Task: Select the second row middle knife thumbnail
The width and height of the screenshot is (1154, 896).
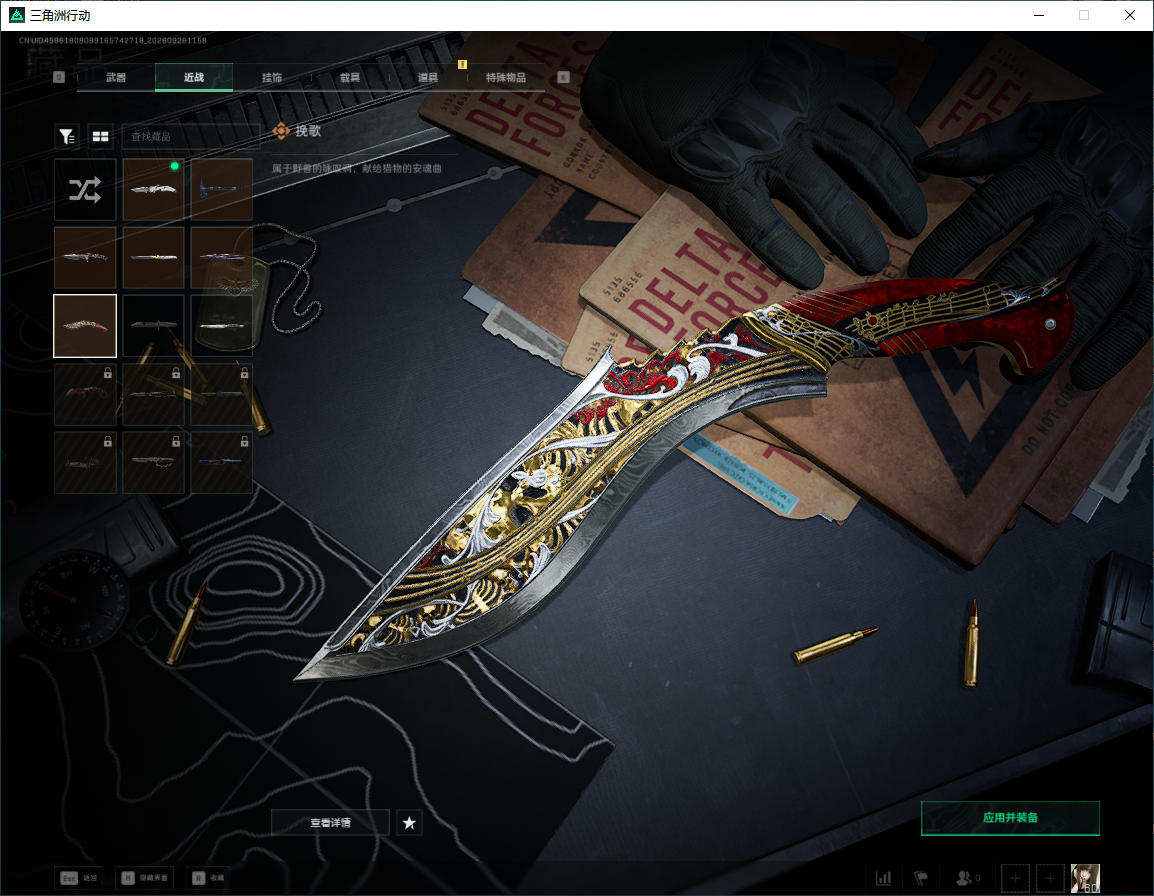Action: pos(153,258)
